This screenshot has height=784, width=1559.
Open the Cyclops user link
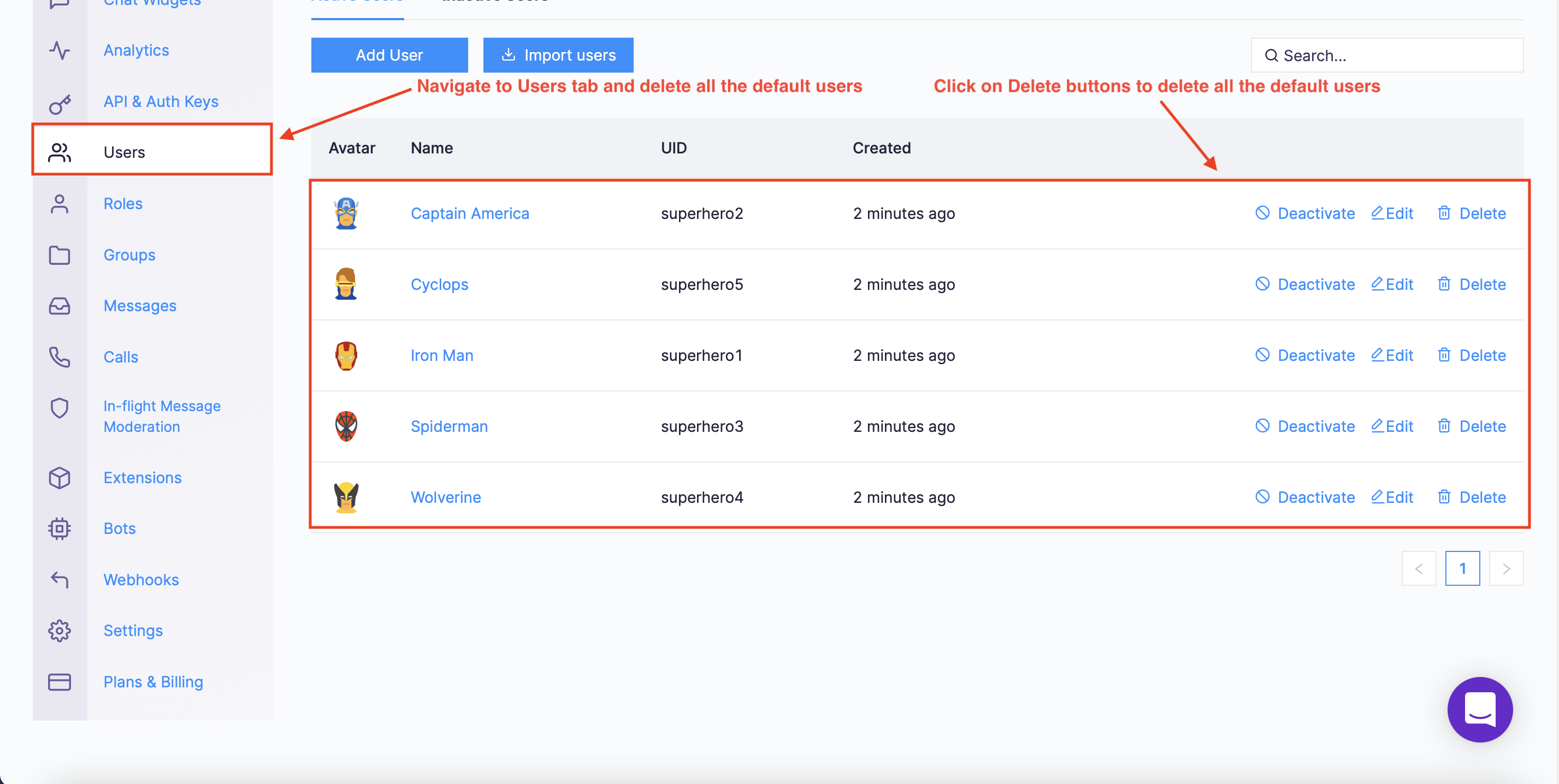(439, 284)
